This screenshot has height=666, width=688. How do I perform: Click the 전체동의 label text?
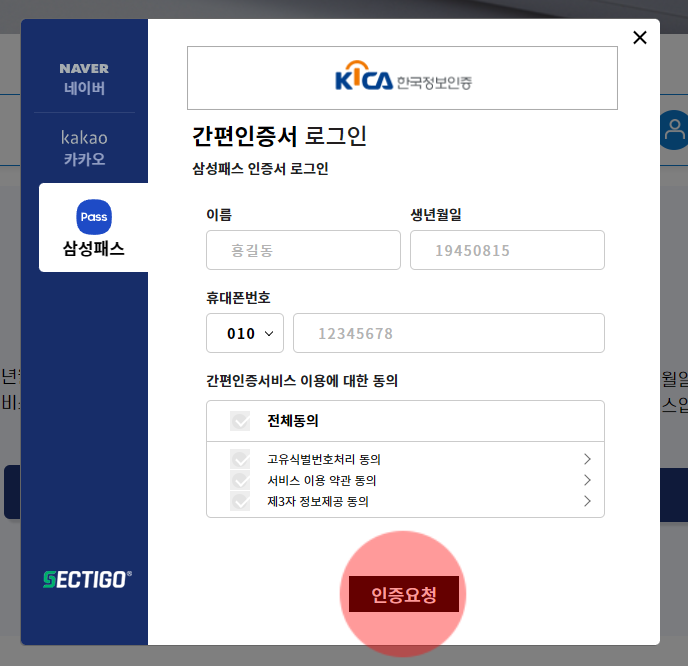tap(293, 421)
